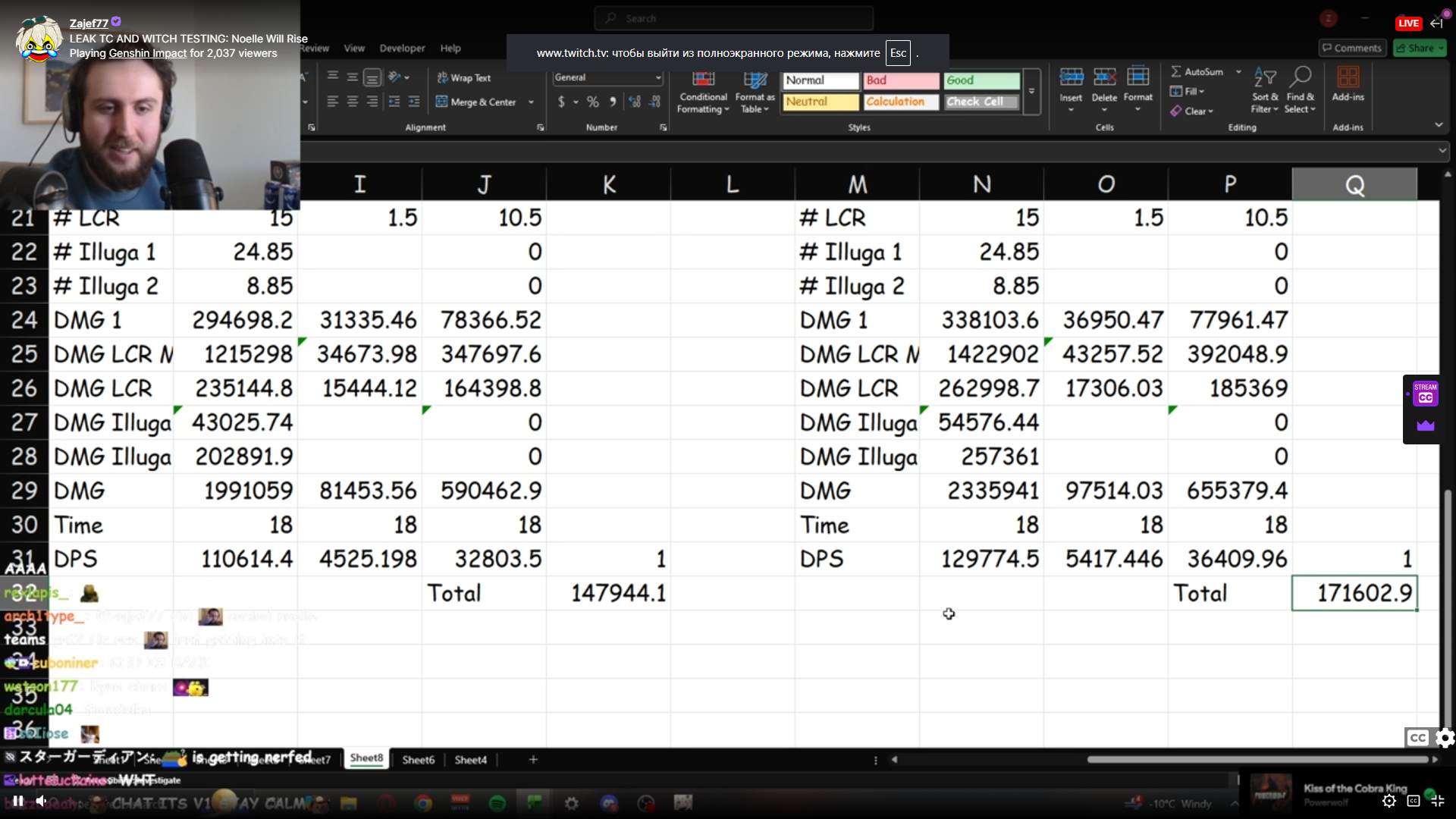
Task: Open the General number format dropdown
Action: (x=657, y=77)
